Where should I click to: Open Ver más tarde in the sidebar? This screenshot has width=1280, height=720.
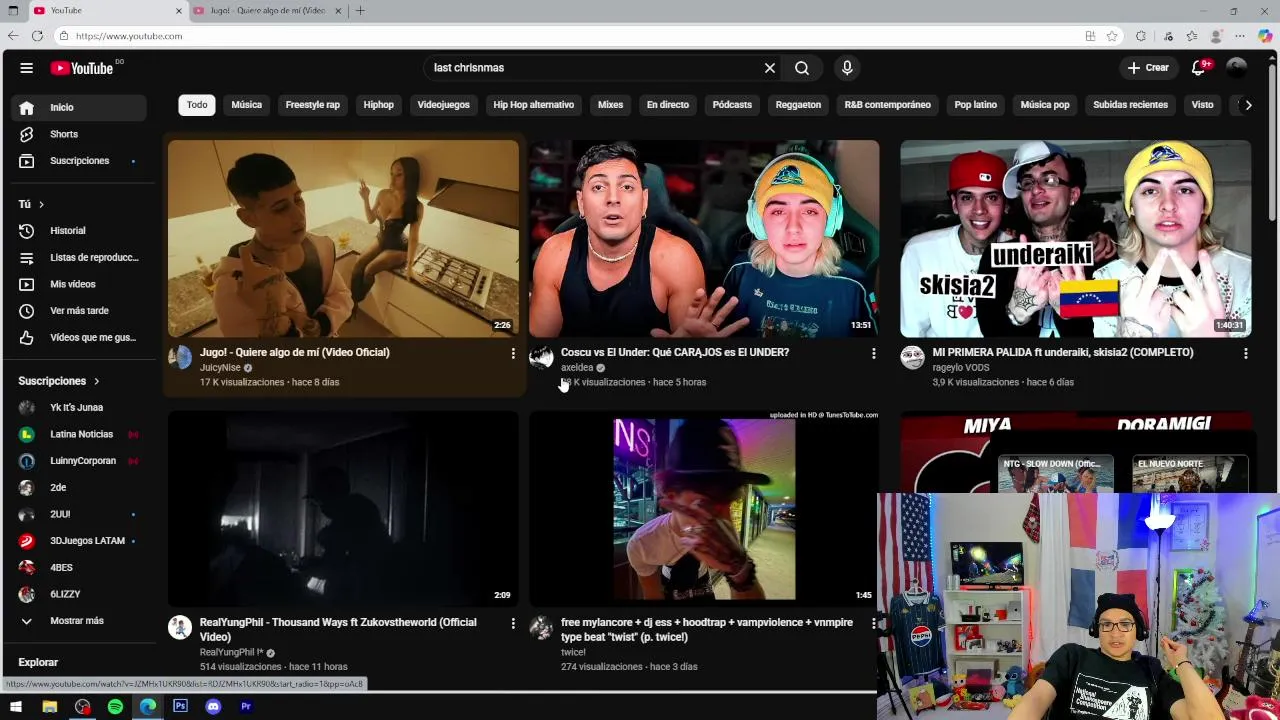click(x=80, y=311)
